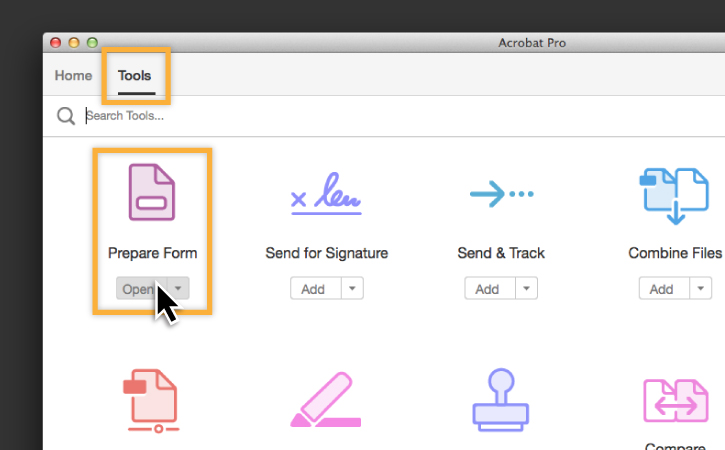Switch to the Tools tab
The height and width of the screenshot is (450, 725).
pos(135,75)
